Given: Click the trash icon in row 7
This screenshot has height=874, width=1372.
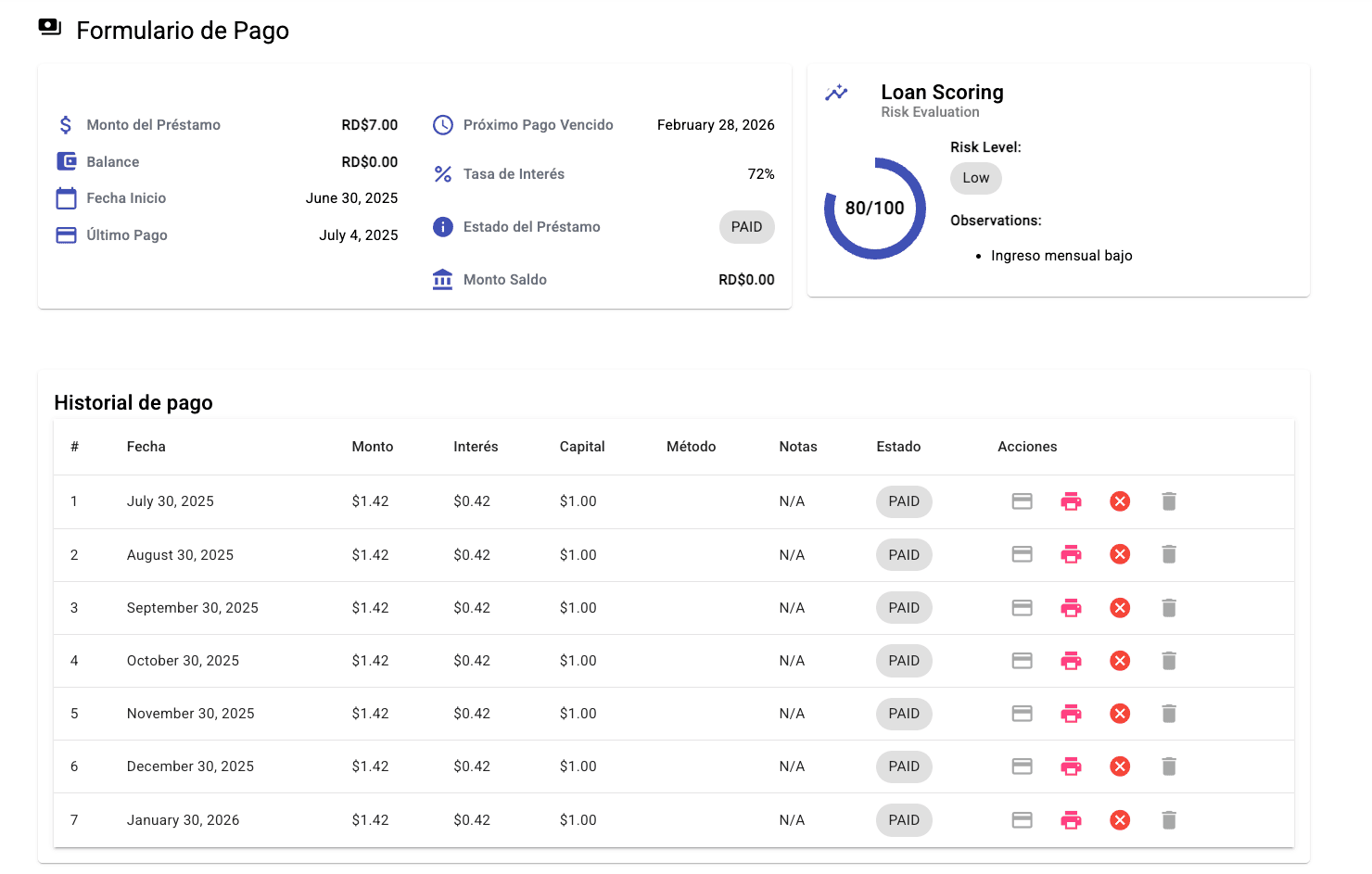Looking at the screenshot, I should point(1169,820).
